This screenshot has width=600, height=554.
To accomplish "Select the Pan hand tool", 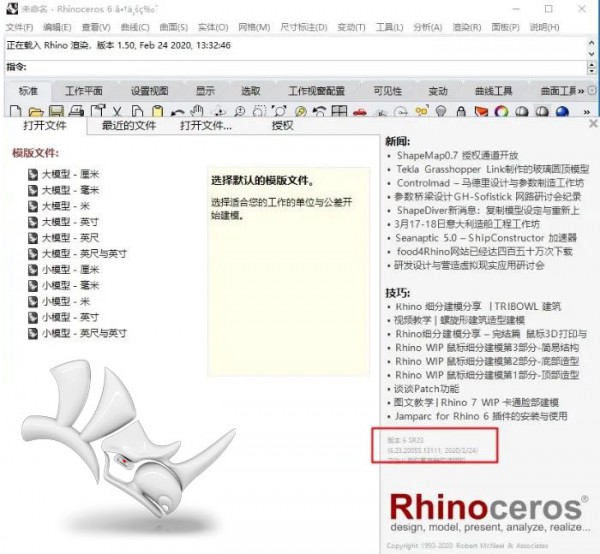I will (x=197, y=112).
